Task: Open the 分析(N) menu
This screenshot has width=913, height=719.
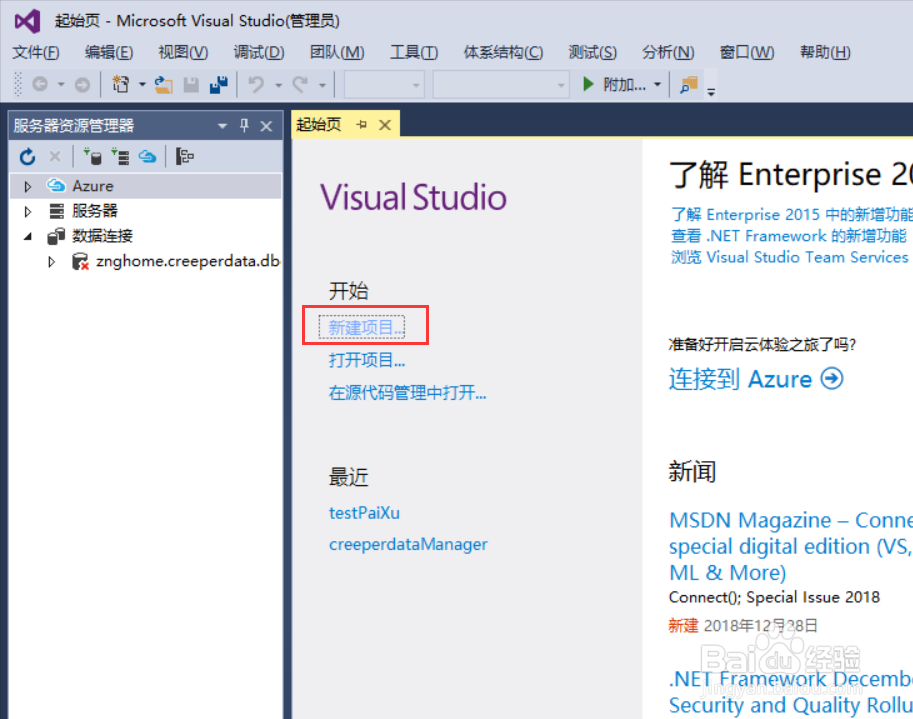Action: pyautogui.click(x=668, y=52)
